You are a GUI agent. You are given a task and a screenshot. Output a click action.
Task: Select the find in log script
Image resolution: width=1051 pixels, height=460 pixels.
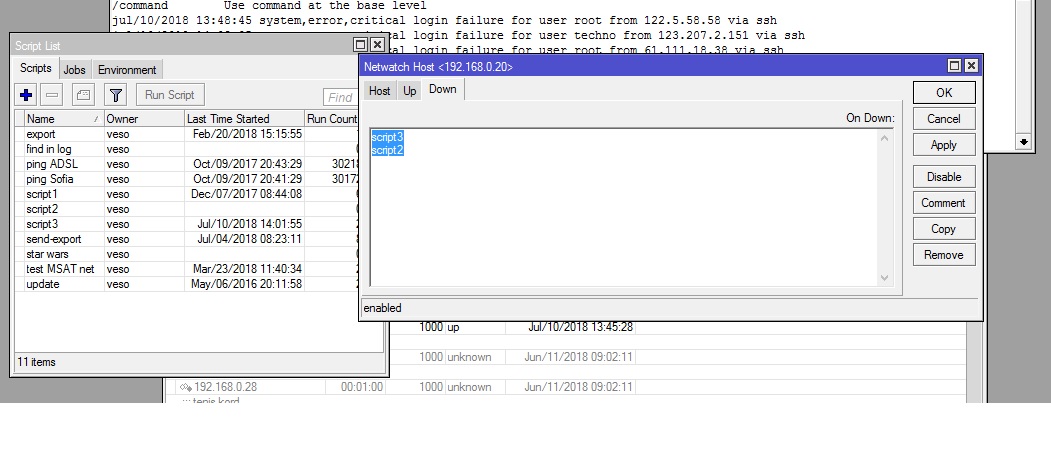188,149
